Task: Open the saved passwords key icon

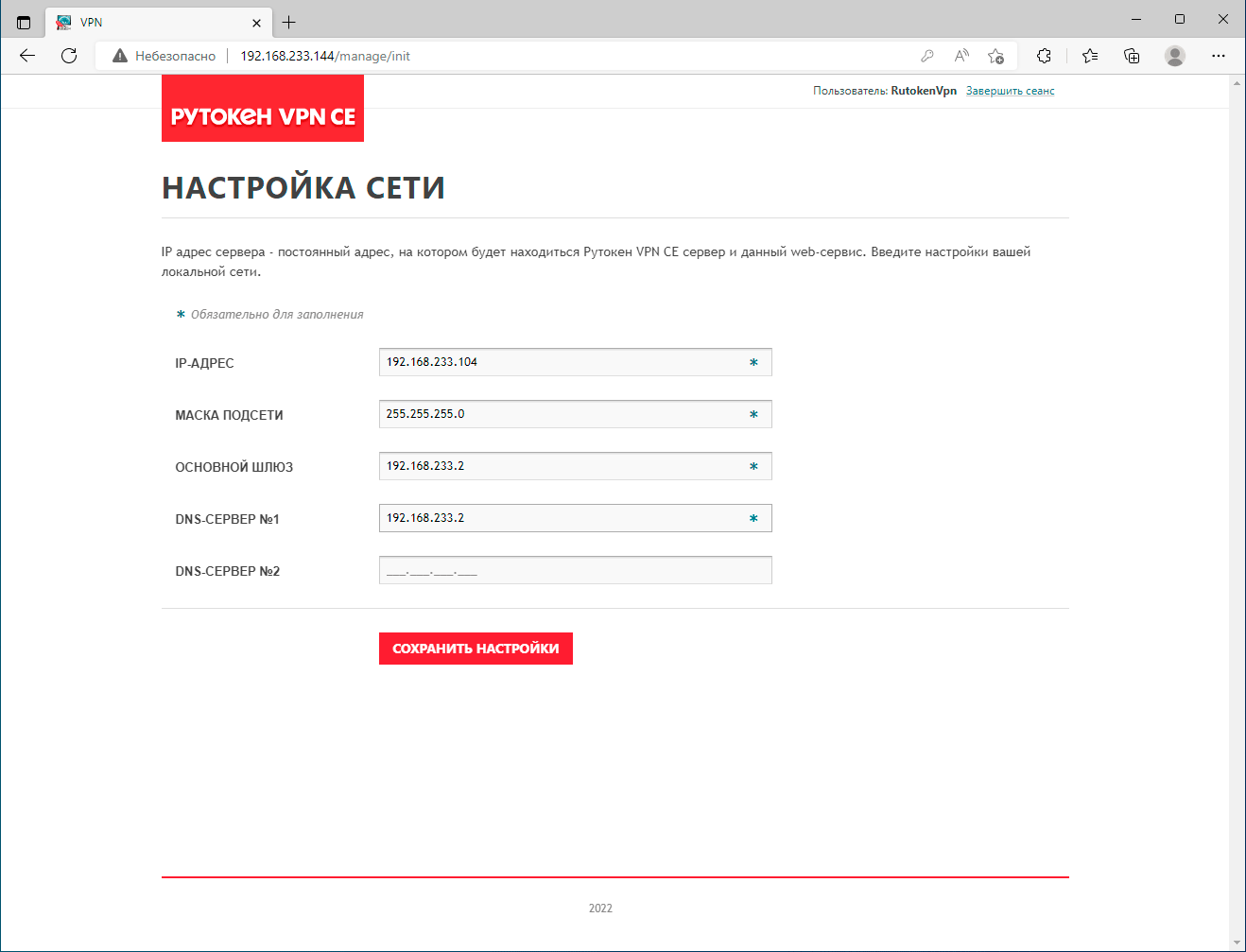Action: [927, 56]
